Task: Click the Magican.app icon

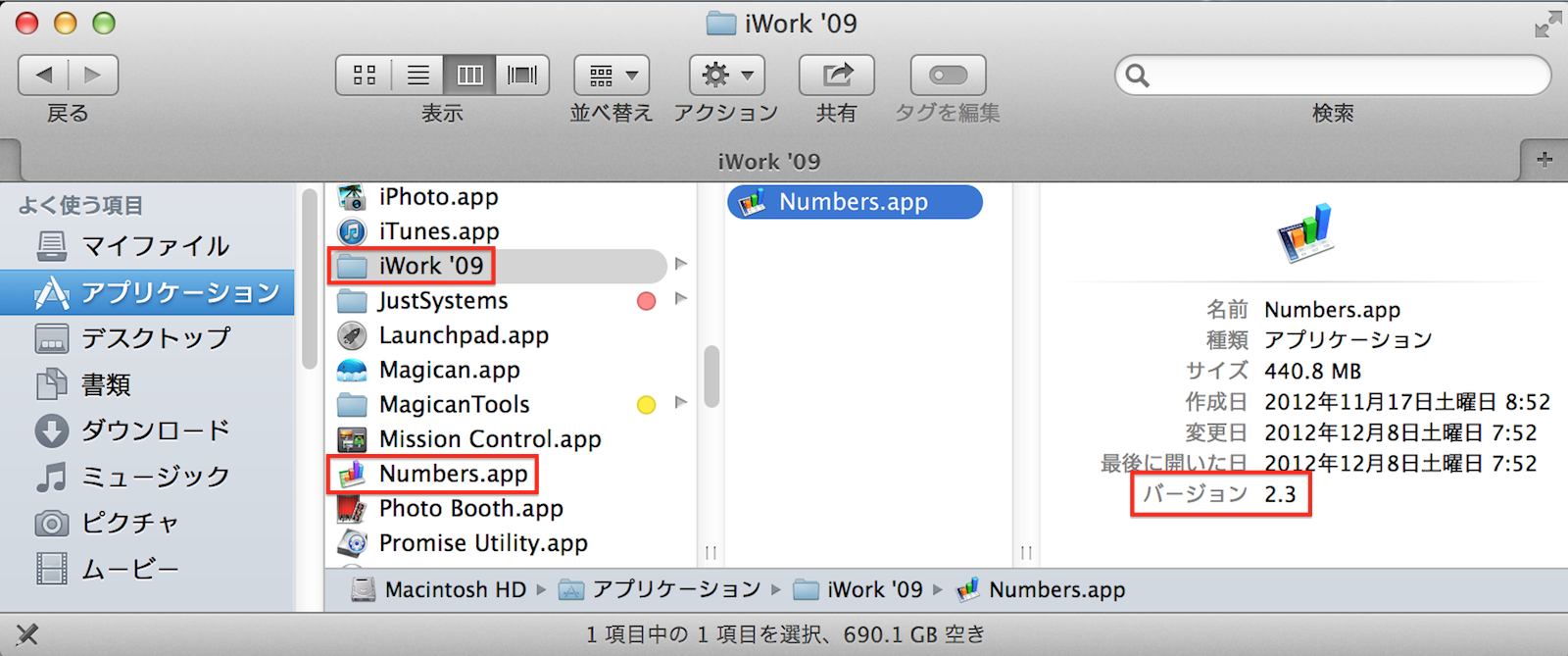Action: (x=352, y=371)
